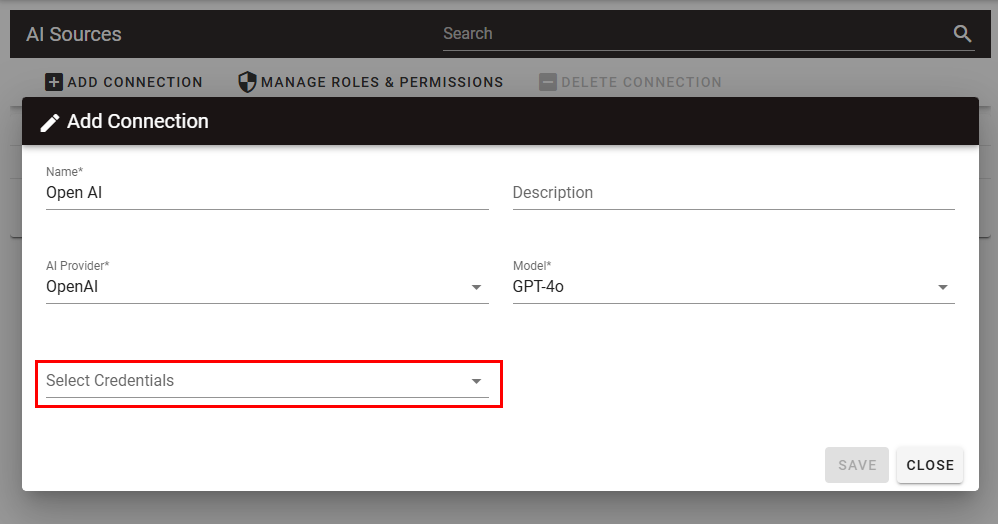The width and height of the screenshot is (998, 524).
Task: Open the Model dropdown showing GPT-4o
Action: pos(722,288)
